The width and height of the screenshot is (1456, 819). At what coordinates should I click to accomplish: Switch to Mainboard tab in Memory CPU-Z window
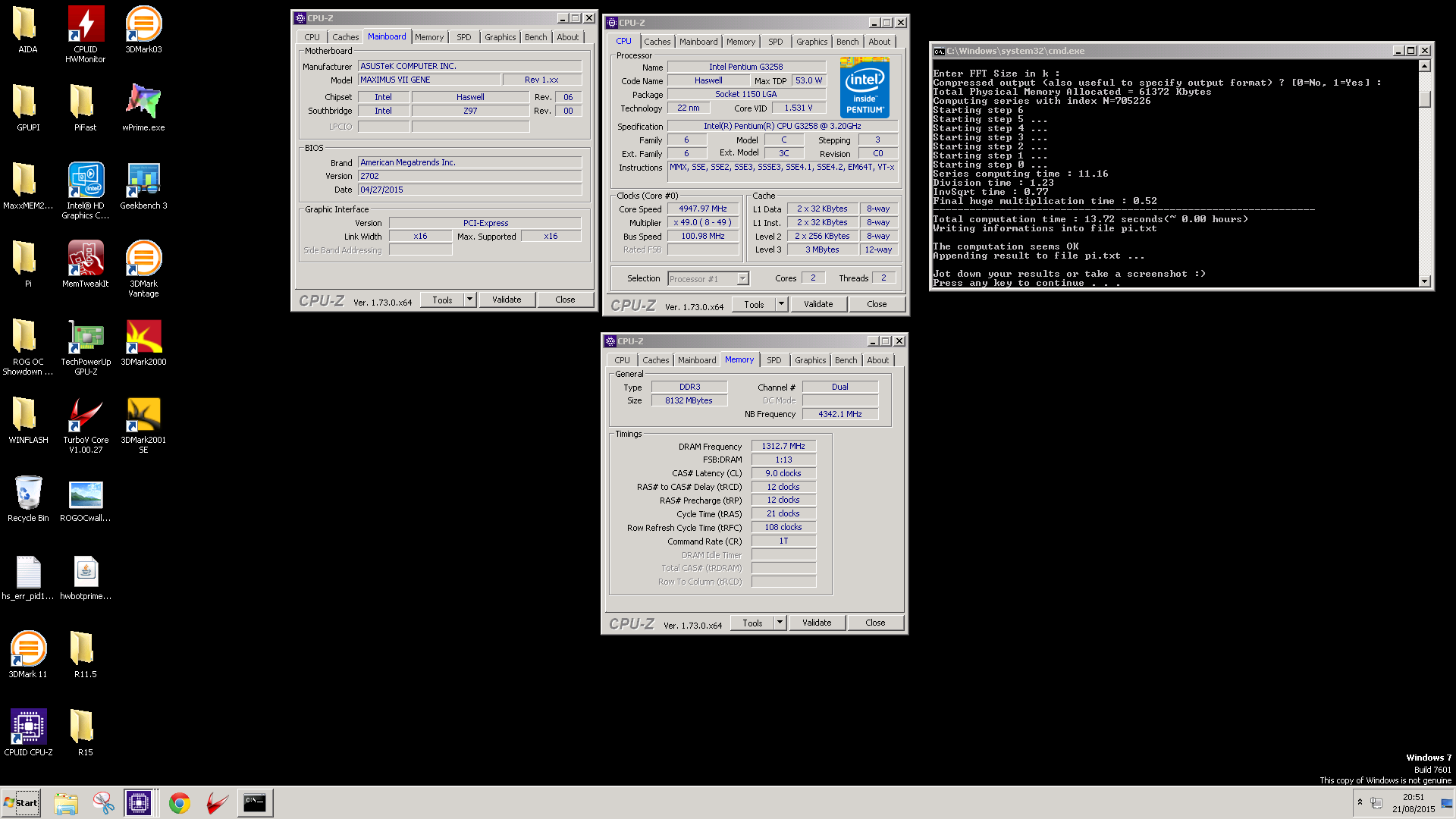point(697,360)
